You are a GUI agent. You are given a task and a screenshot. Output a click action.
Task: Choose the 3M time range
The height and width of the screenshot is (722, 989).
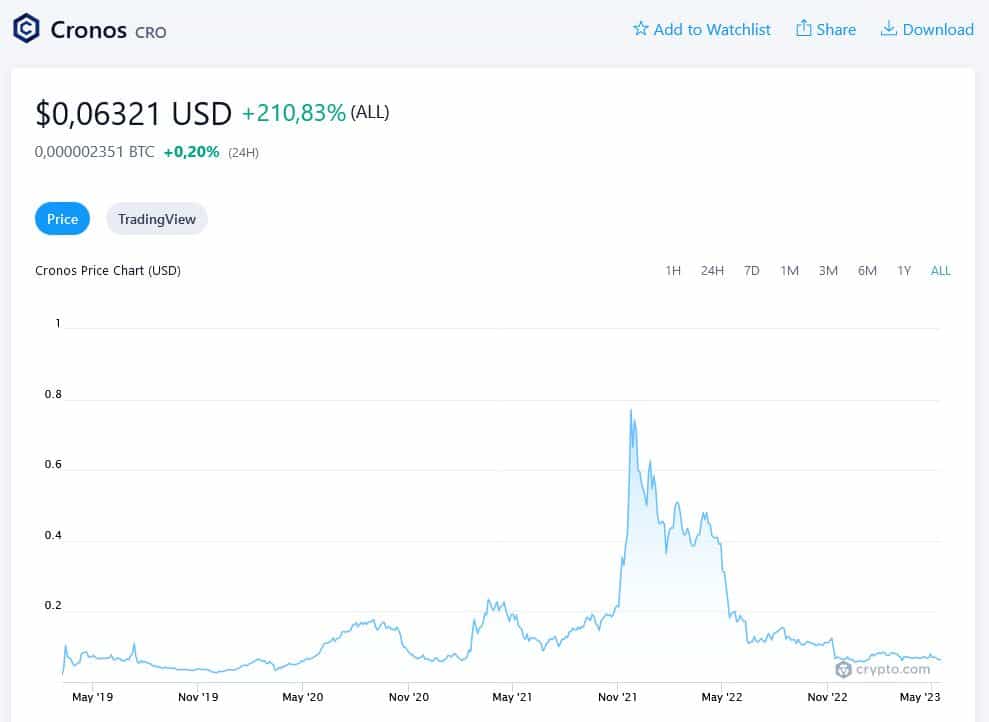pos(828,271)
